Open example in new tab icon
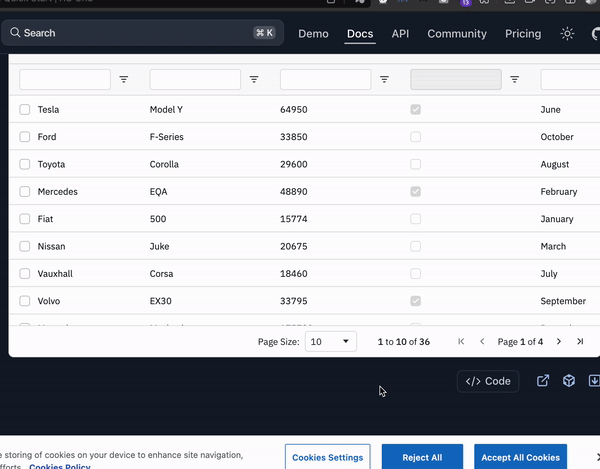Viewport: 600px width, 469px height. (543, 381)
